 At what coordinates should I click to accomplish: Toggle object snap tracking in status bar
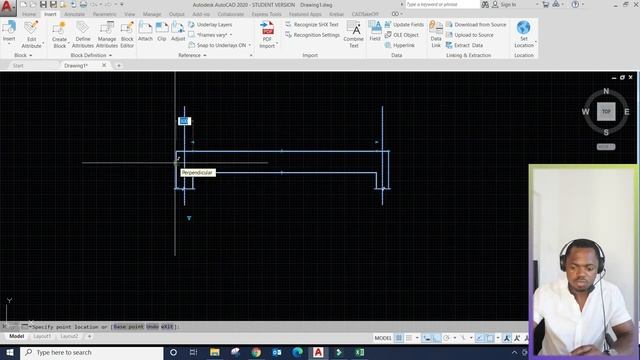[480, 338]
